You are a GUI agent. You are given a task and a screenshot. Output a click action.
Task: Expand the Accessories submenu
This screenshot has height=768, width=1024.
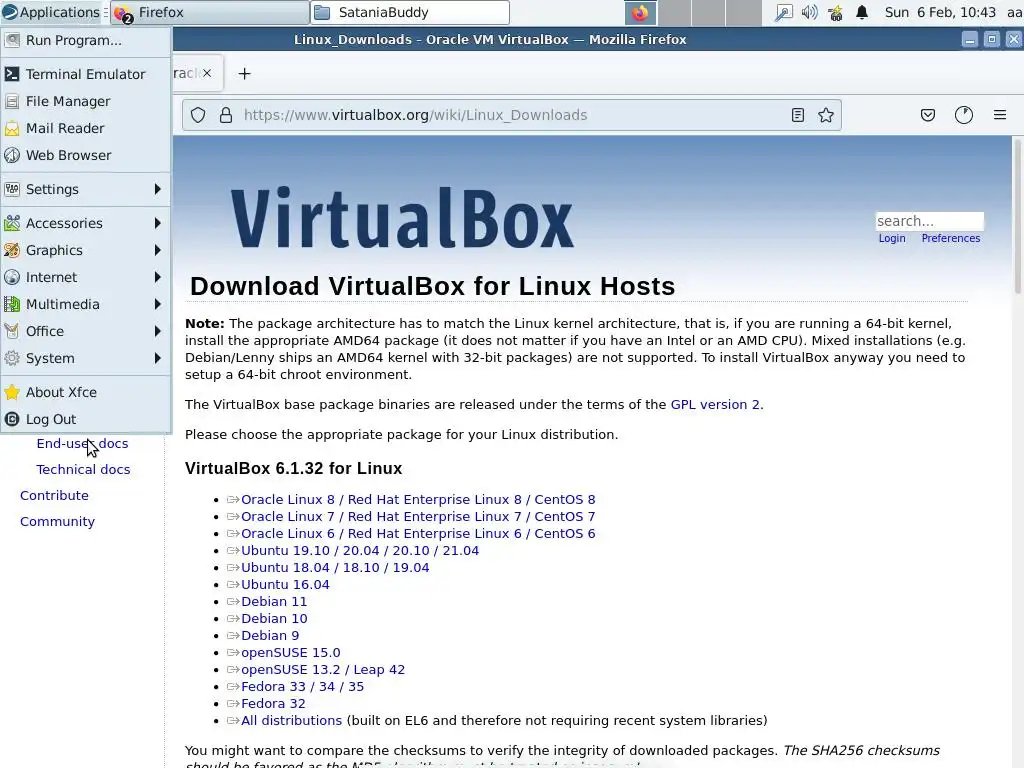(x=86, y=223)
